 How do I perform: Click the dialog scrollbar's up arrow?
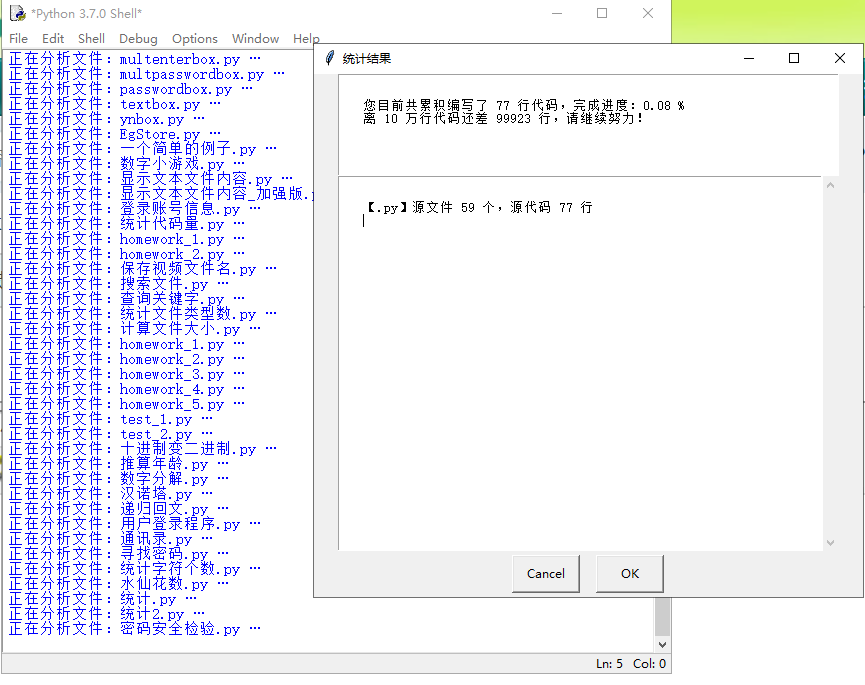pyautogui.click(x=830, y=185)
